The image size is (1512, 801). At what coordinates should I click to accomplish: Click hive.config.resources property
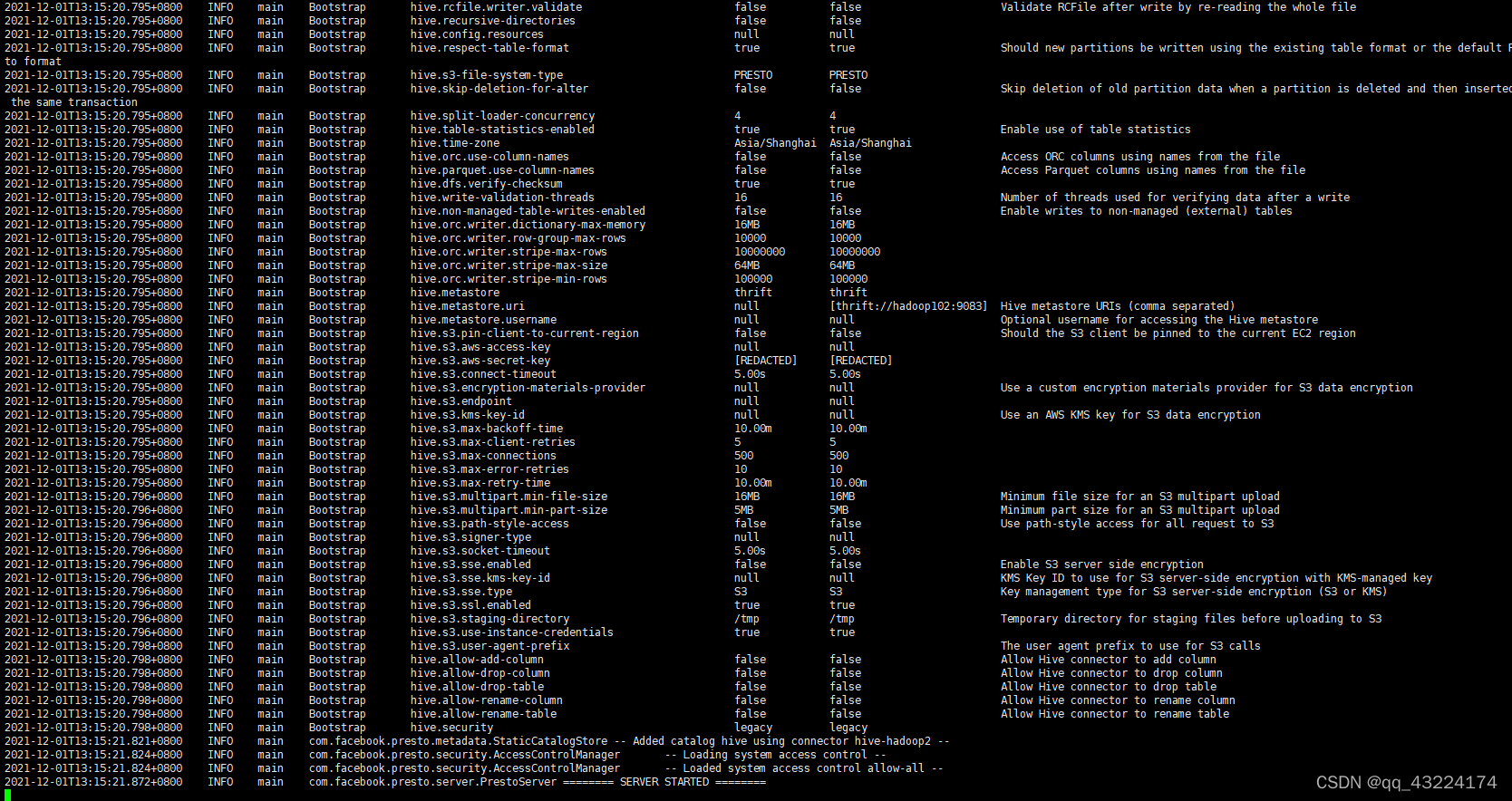pyautogui.click(x=477, y=34)
